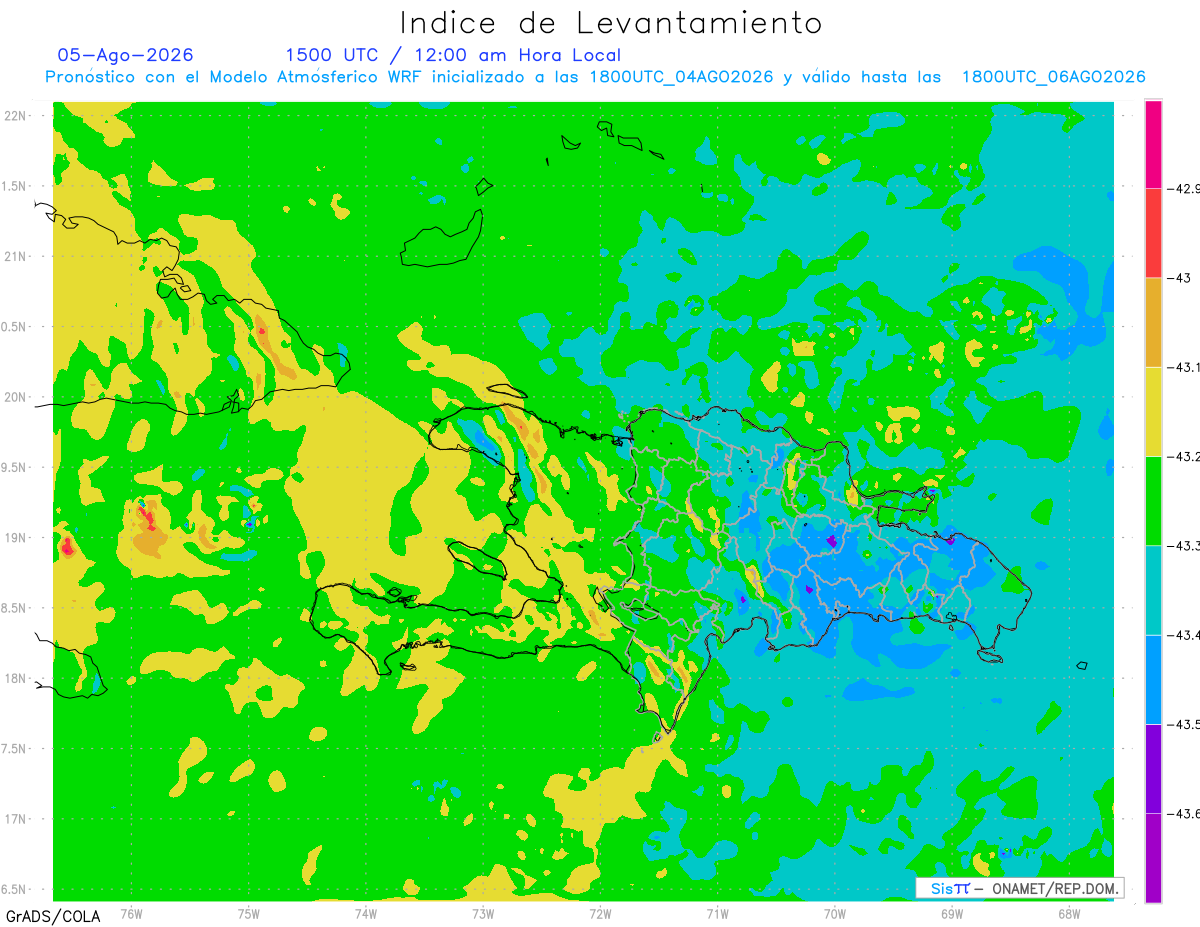Click the colorbar value '-43.6'
The image size is (1200, 927).
pyautogui.click(x=1184, y=813)
